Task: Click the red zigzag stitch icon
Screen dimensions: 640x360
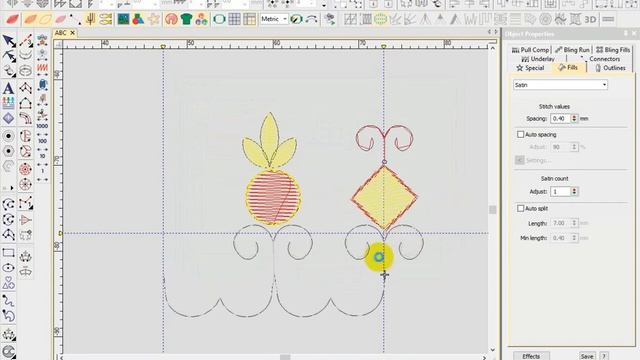Action: (x=42, y=68)
